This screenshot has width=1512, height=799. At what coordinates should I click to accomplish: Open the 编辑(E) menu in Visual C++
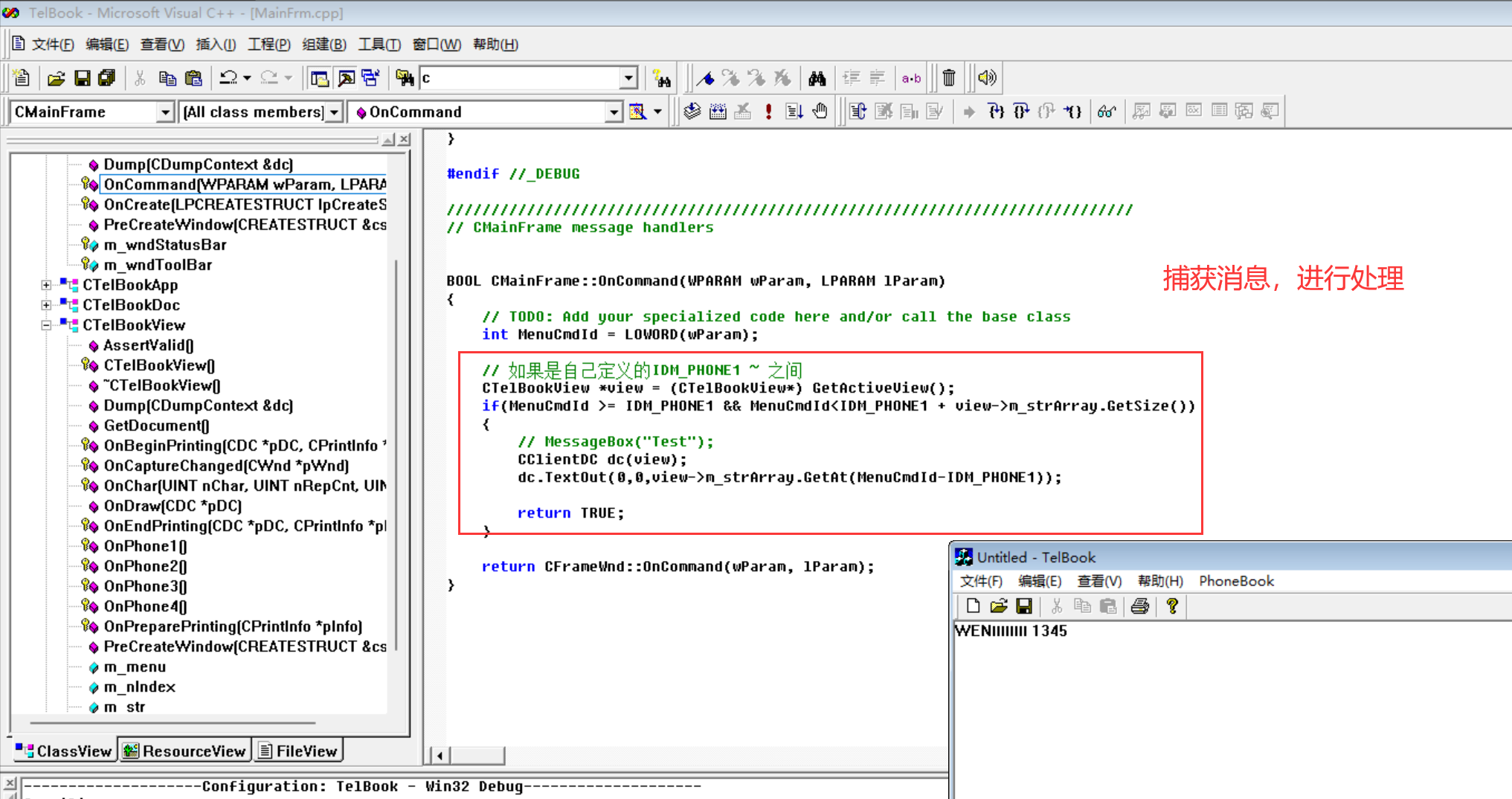point(107,45)
